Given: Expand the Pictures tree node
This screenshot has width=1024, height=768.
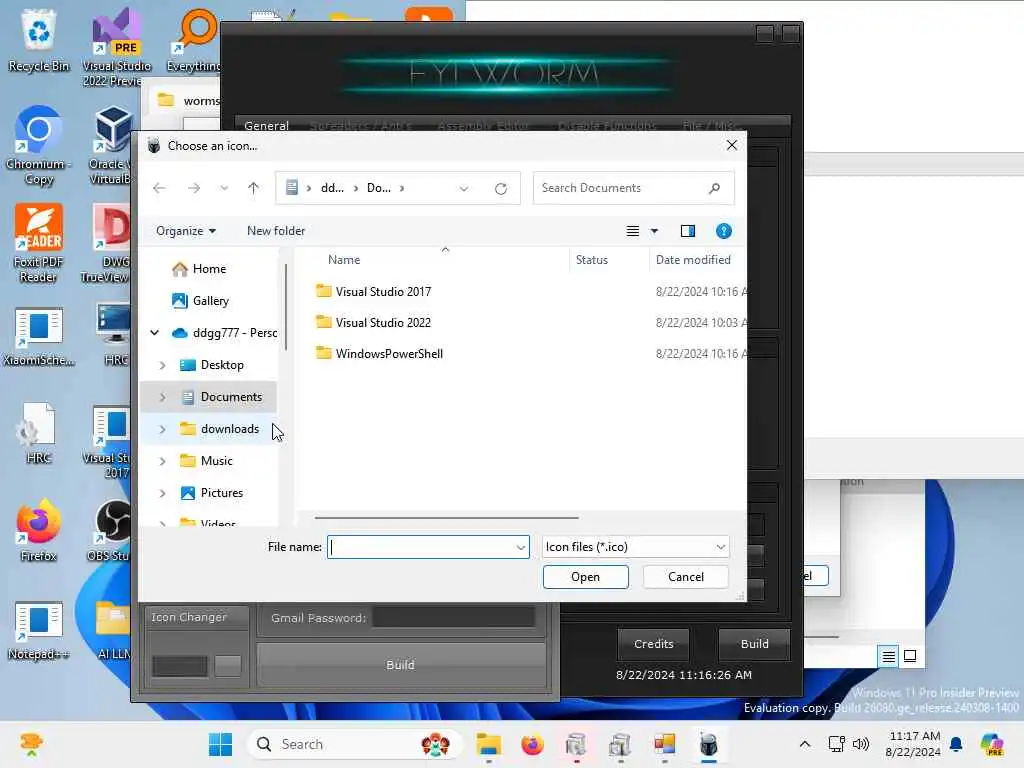Looking at the screenshot, I should click(163, 493).
